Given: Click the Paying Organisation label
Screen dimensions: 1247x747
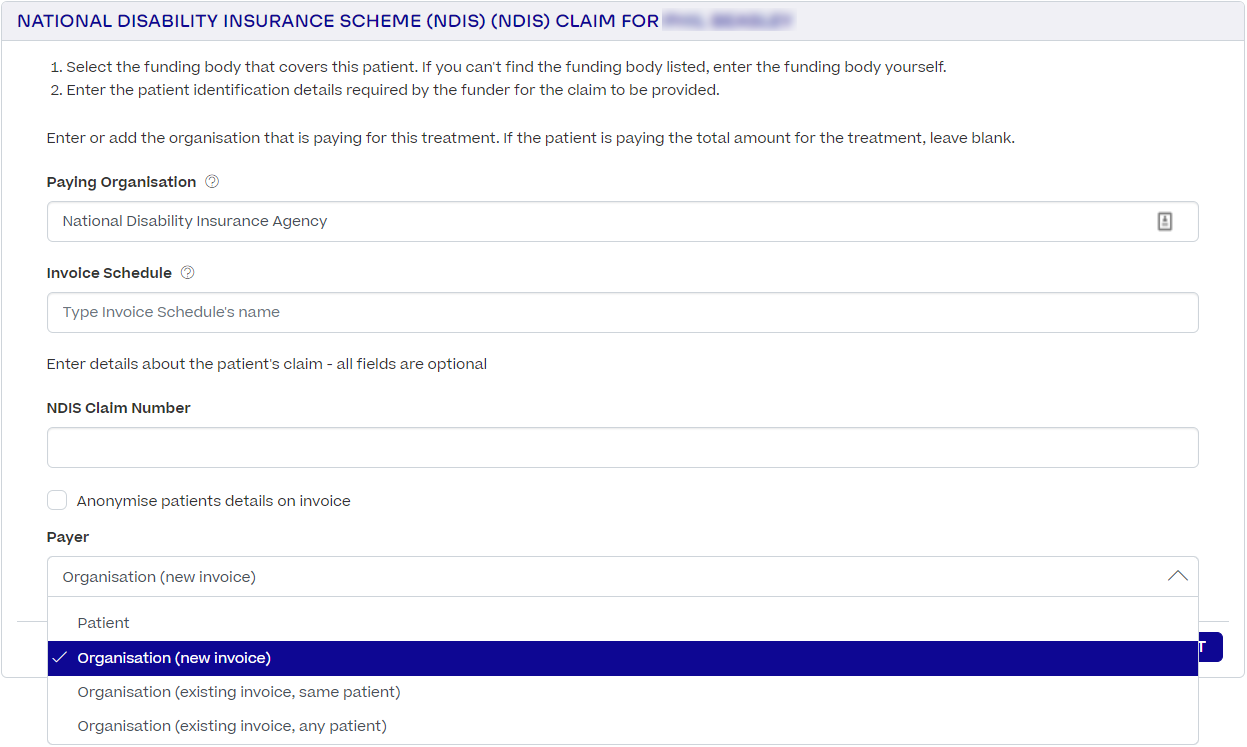Looking at the screenshot, I should [121, 182].
